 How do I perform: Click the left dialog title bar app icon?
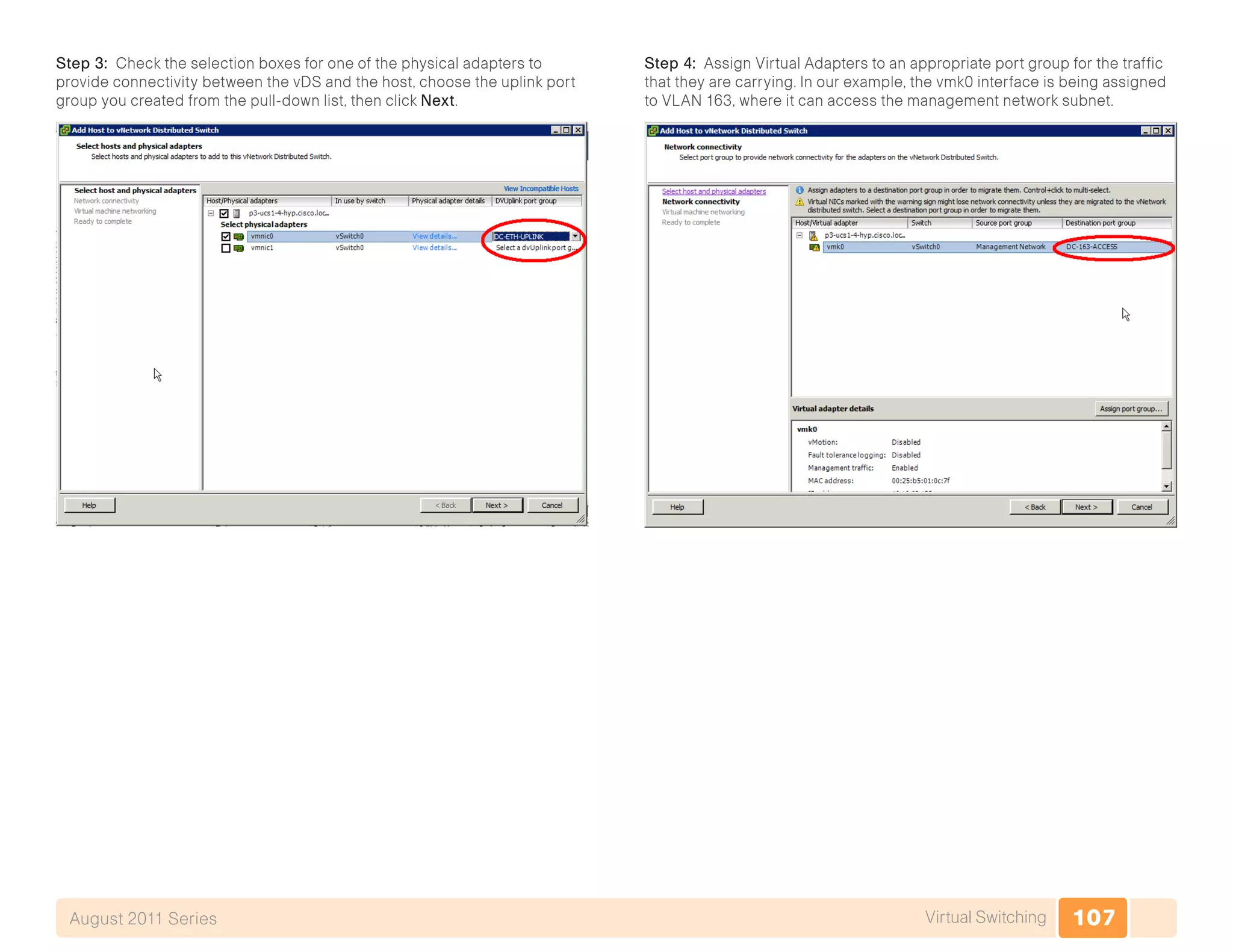65,130
